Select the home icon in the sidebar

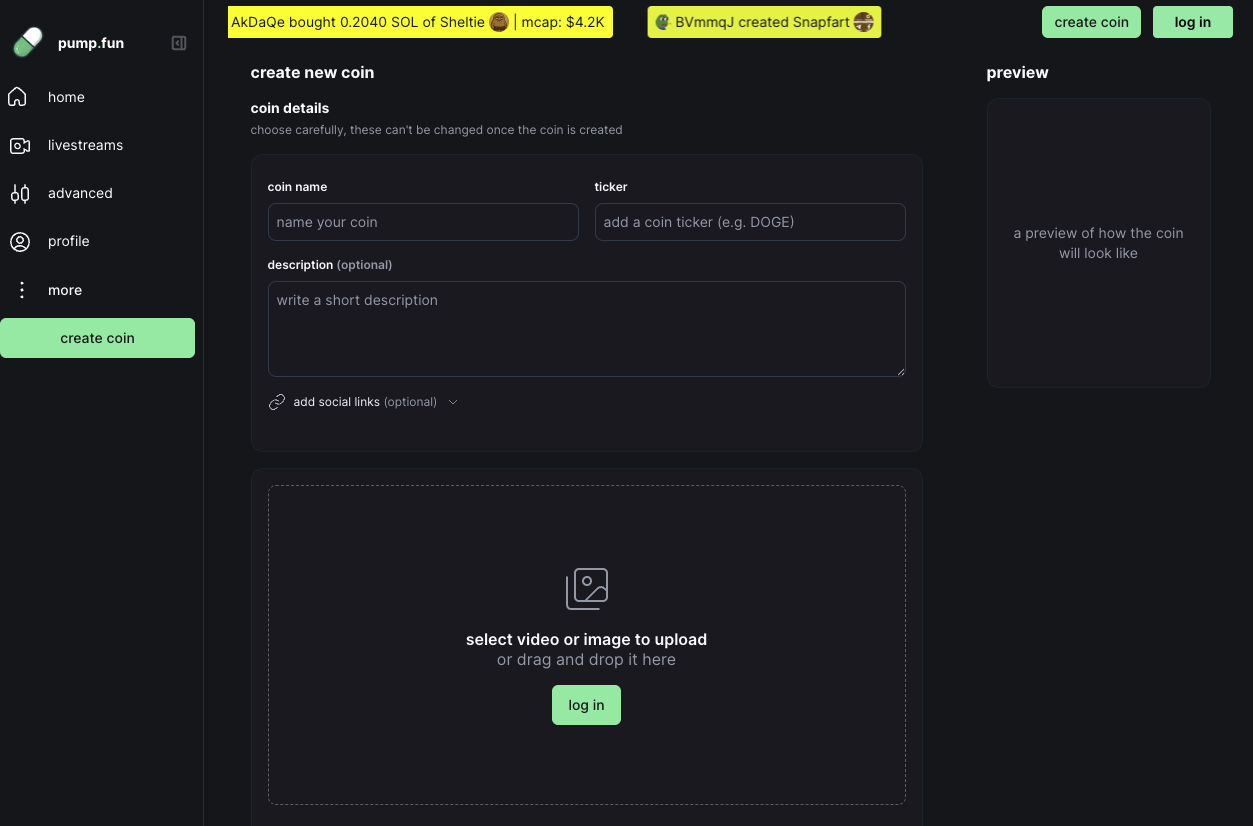[20, 96]
